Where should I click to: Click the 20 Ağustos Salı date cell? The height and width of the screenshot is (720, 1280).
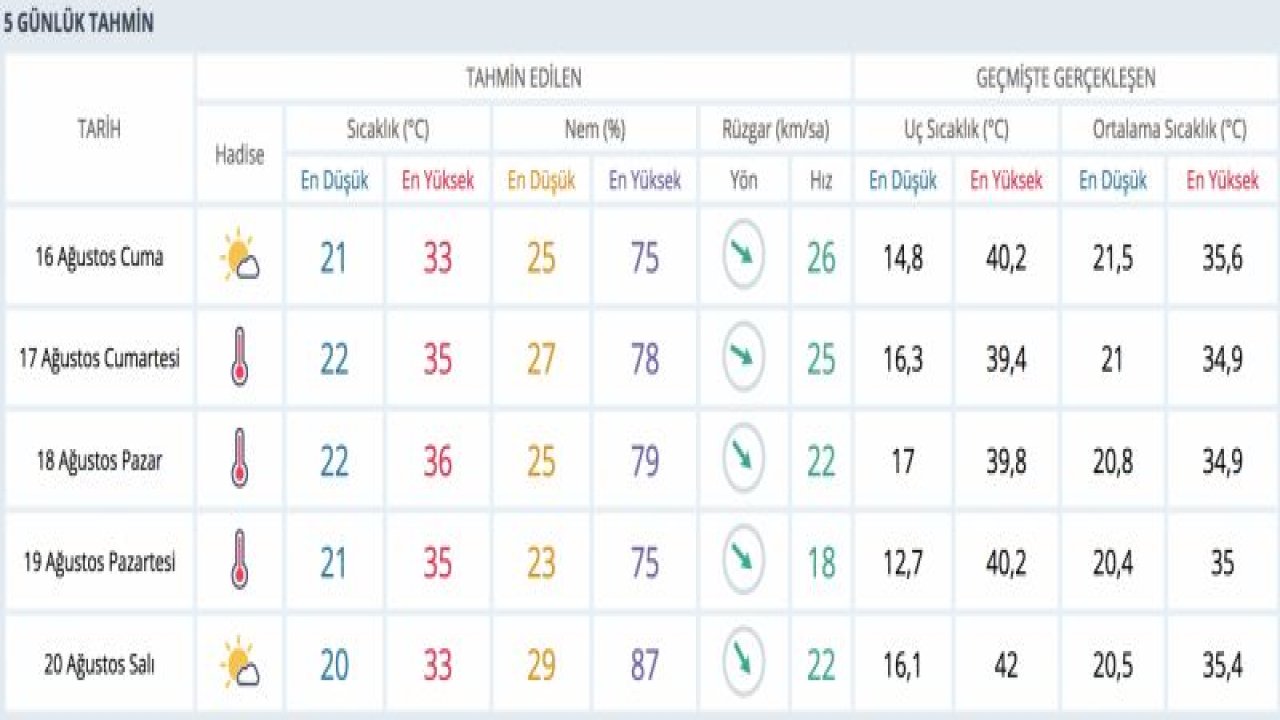[x=99, y=664]
